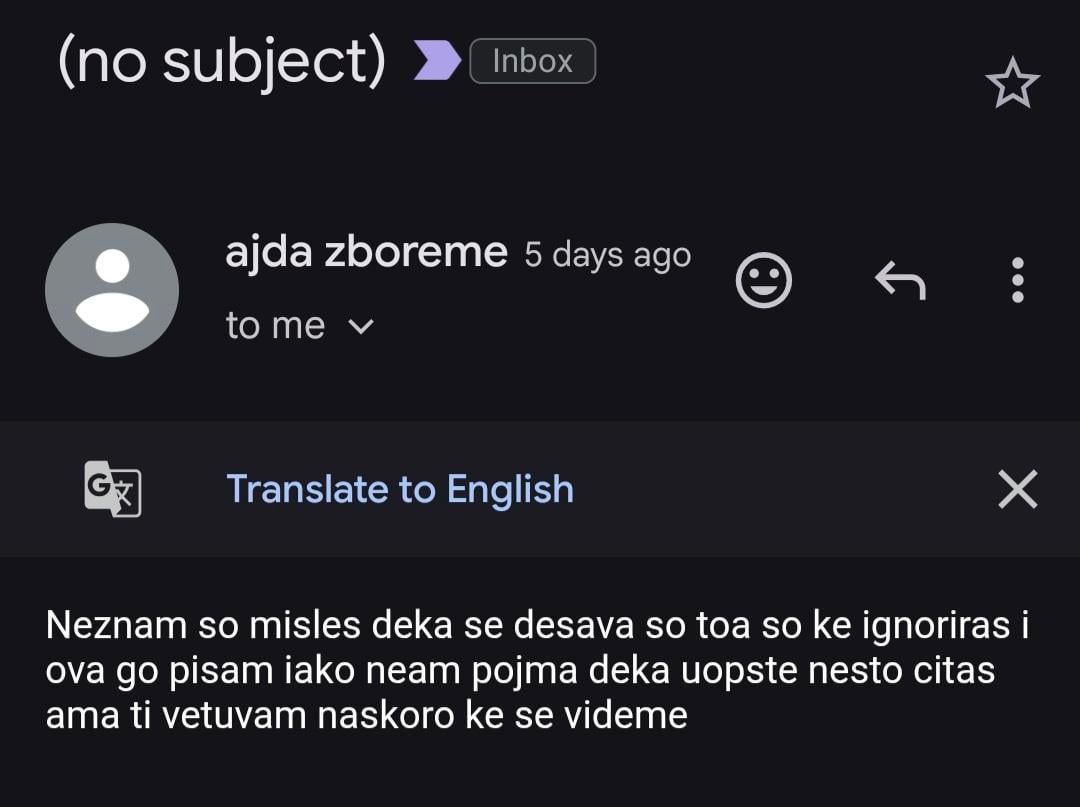This screenshot has width=1080, height=807.
Task: Dismiss the translate banner
Action: [1017, 490]
